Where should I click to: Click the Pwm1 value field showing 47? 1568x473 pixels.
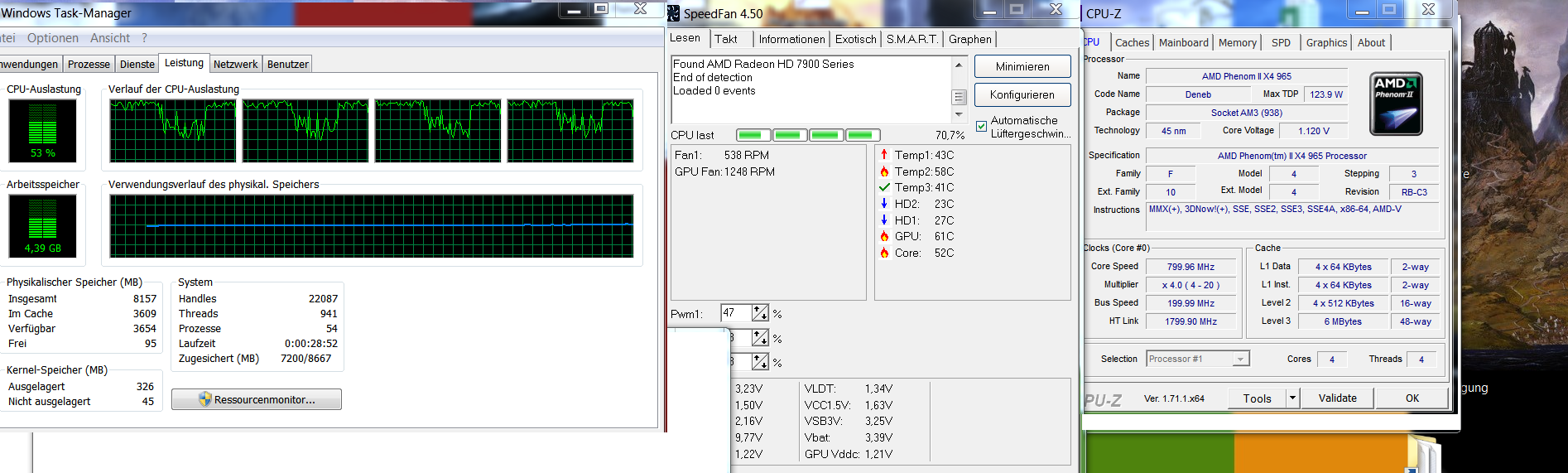[x=736, y=313]
